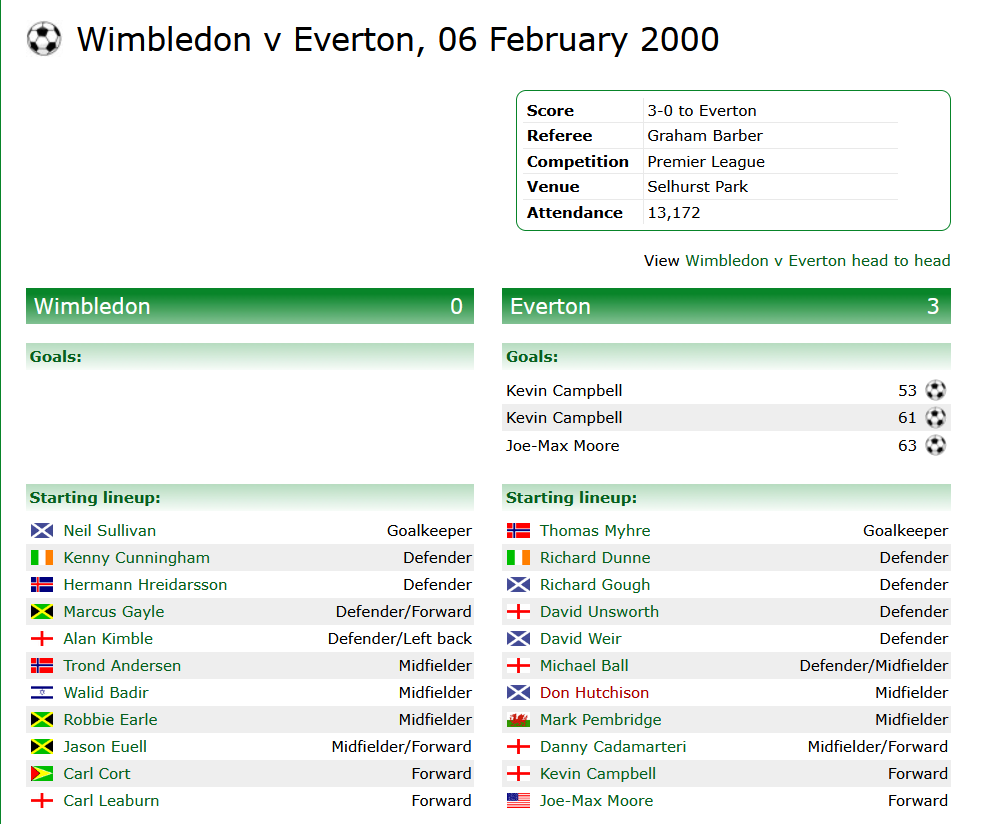Viewport: 990px width, 824px height.
Task: Click the goal ball icon for minute 63
Action: [935, 445]
